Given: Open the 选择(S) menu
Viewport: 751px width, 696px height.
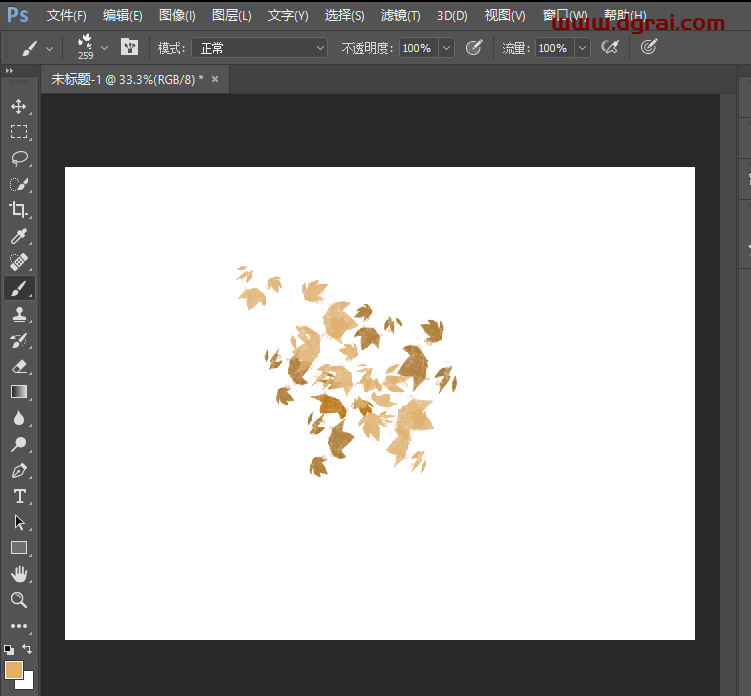Looking at the screenshot, I should pyautogui.click(x=344, y=15).
